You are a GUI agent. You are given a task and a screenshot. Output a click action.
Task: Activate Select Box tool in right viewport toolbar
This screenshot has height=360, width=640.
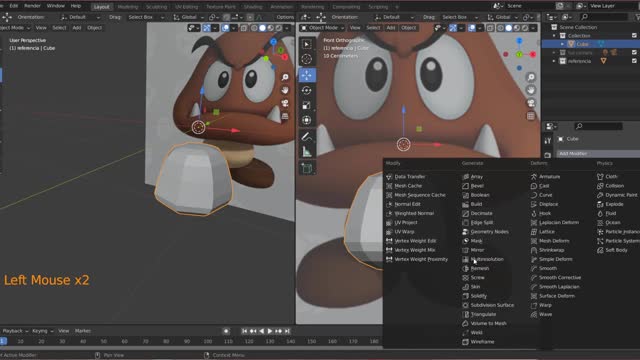tap(307, 44)
